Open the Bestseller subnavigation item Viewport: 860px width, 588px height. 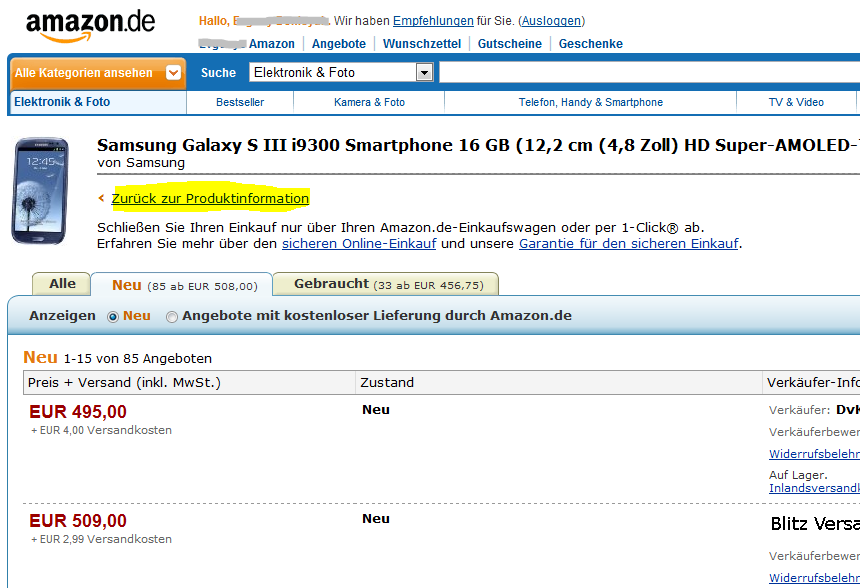[240, 103]
